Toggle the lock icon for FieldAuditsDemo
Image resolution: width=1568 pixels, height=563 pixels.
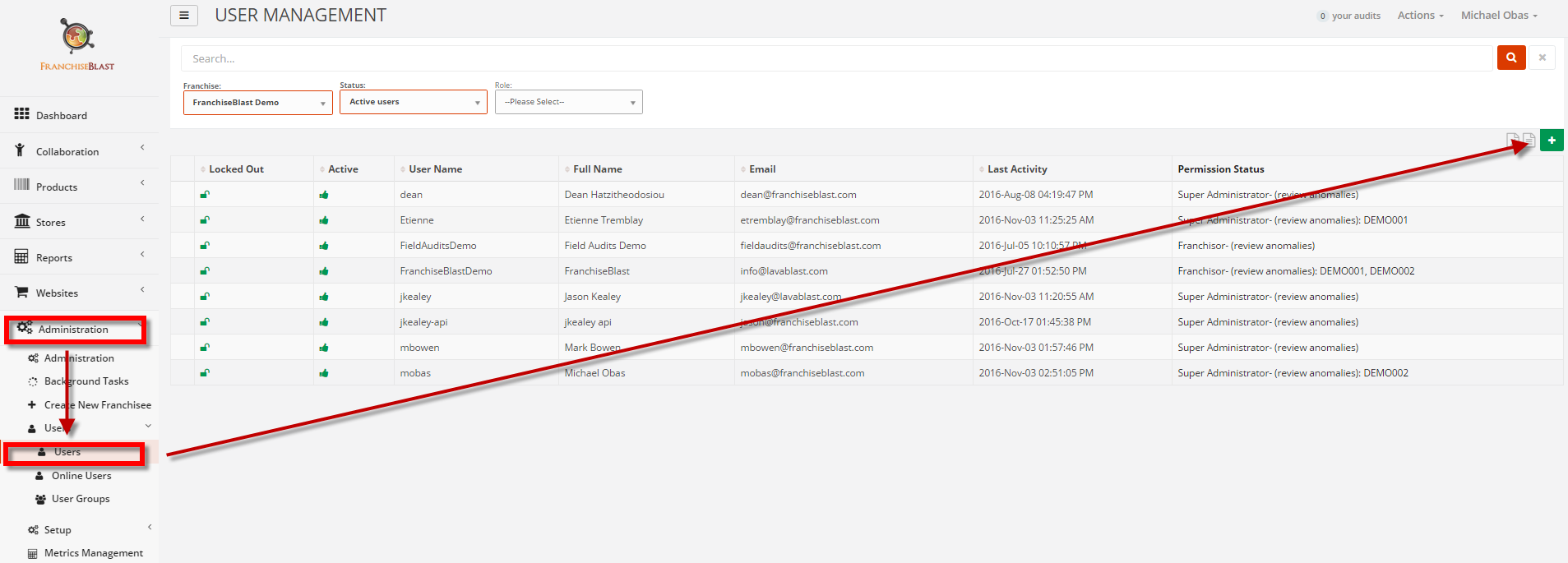point(205,246)
